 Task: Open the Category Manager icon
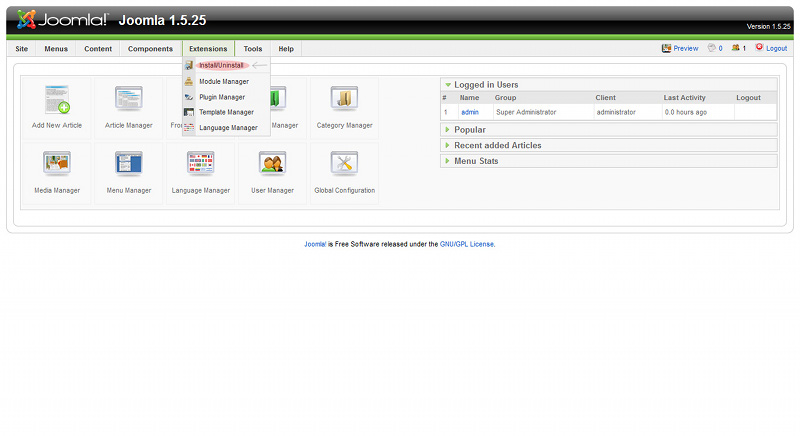344,98
